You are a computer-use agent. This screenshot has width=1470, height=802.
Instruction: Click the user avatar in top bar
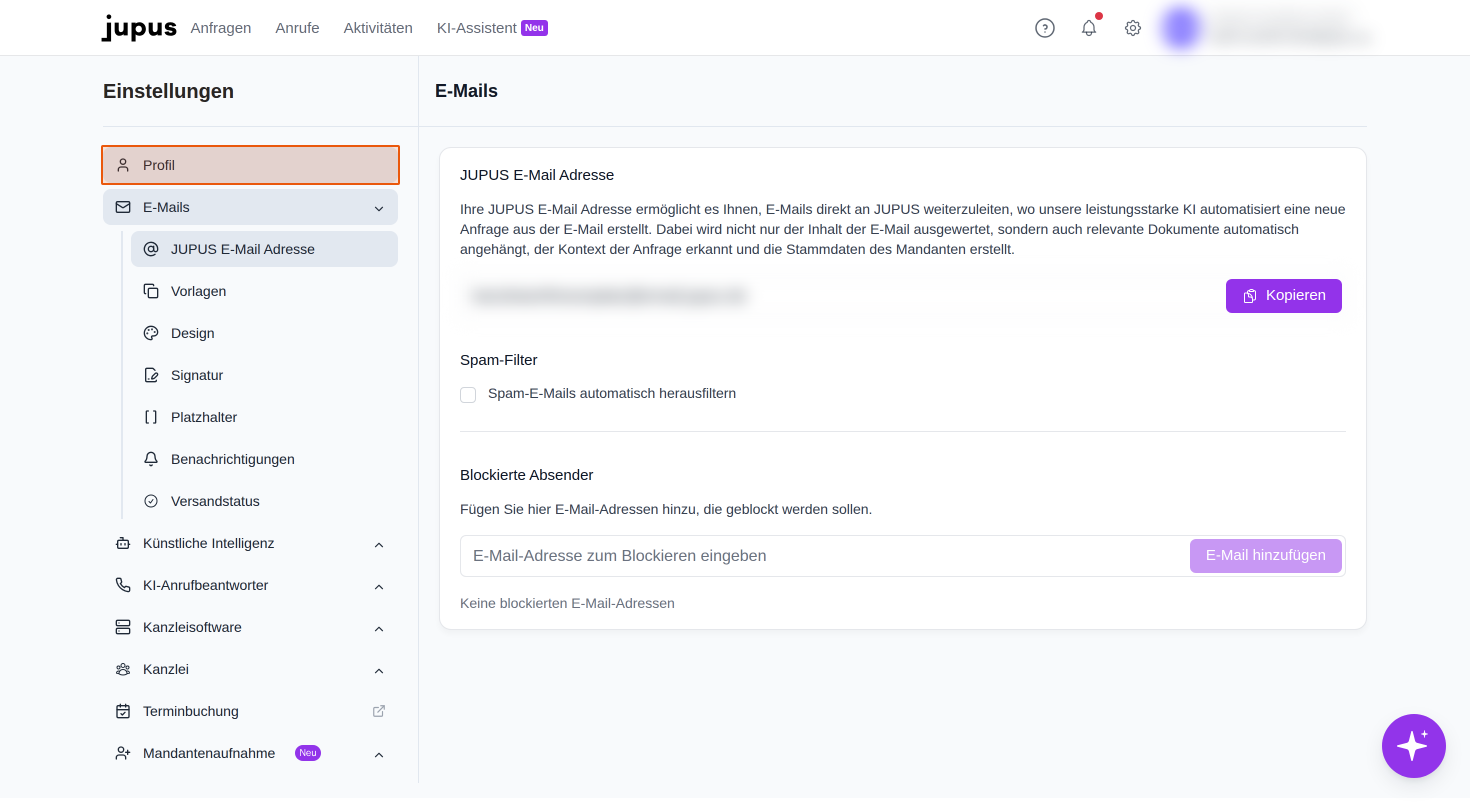tap(1181, 28)
